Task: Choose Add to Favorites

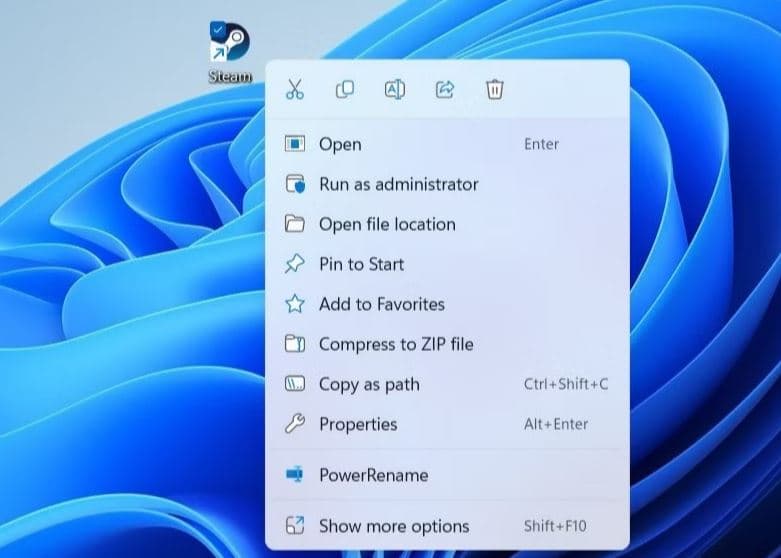Action: pos(447,304)
